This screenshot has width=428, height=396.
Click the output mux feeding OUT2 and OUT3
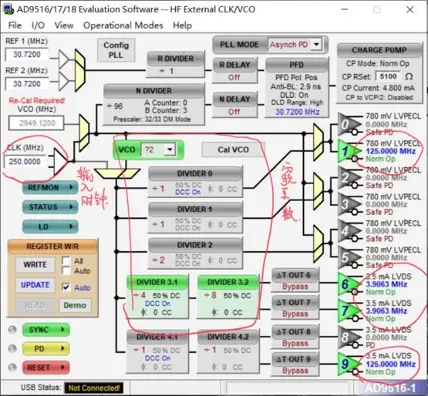tap(318, 192)
